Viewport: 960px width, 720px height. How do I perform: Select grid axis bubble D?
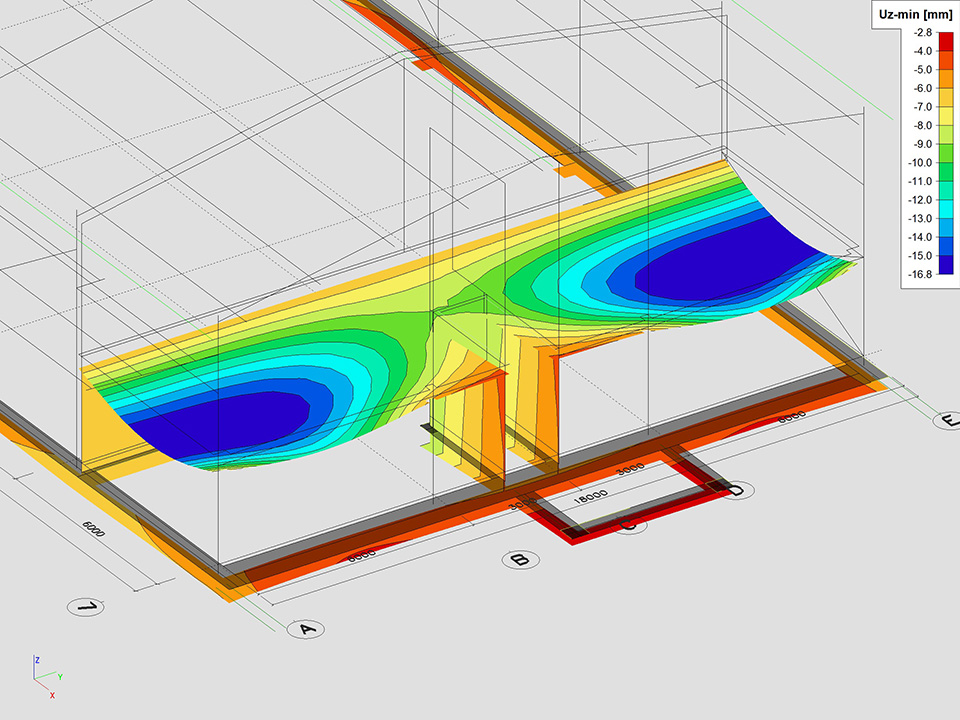click(735, 490)
